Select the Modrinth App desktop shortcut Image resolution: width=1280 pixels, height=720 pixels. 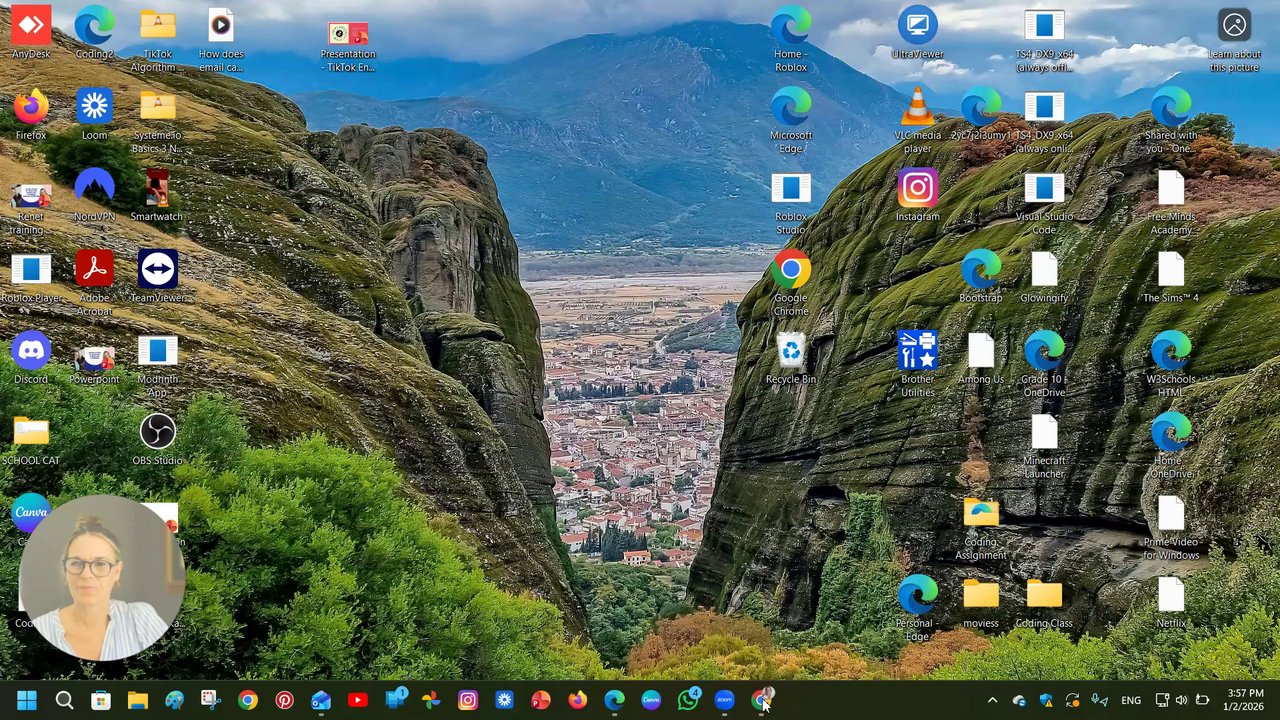click(157, 365)
